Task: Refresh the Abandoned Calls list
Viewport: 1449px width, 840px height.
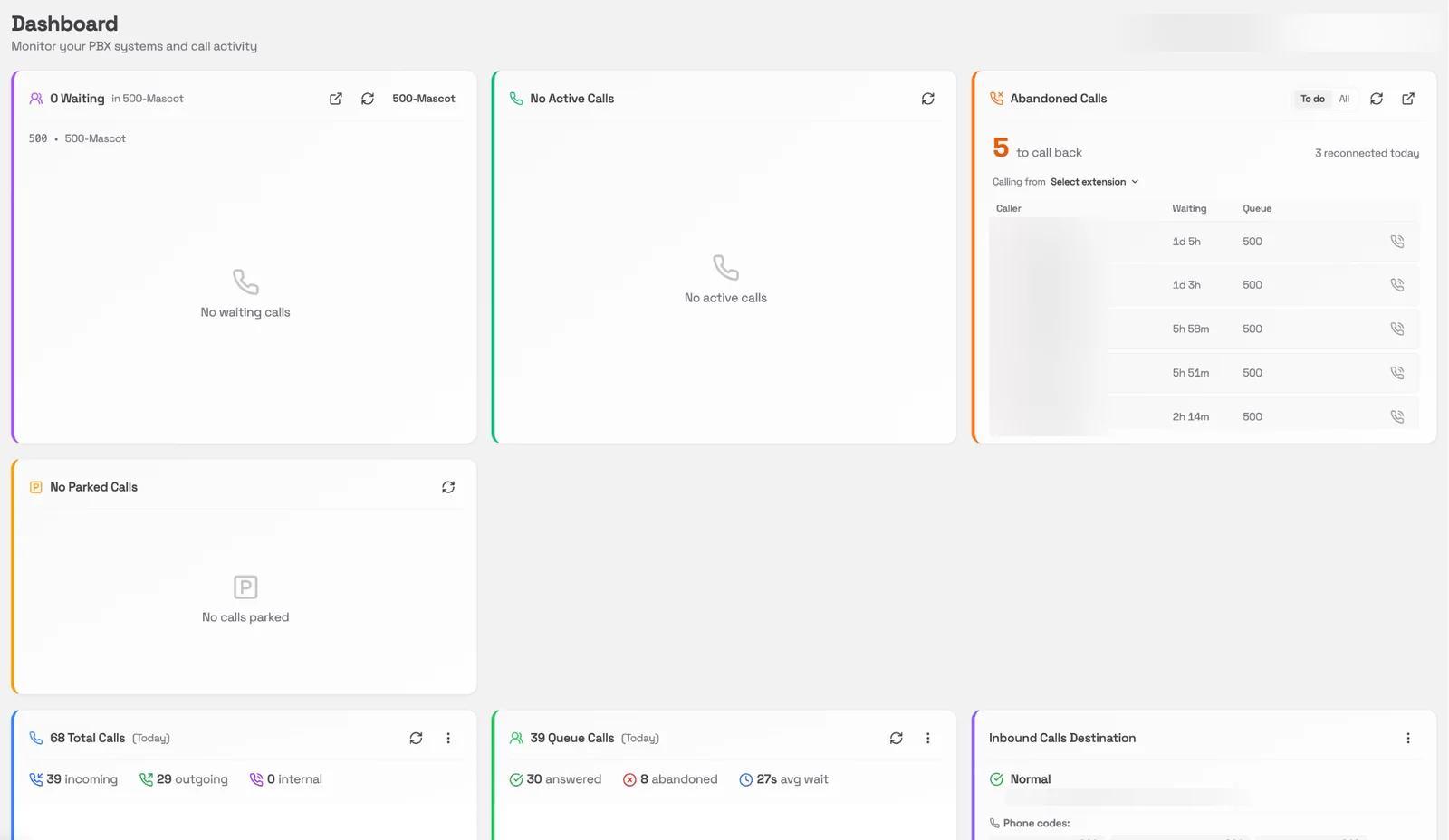Action: tap(1377, 99)
